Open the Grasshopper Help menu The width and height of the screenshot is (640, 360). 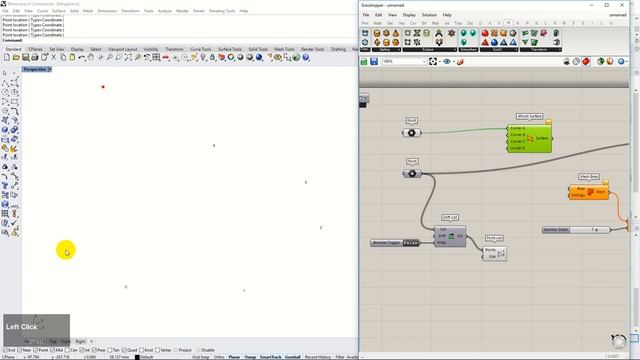tap(447, 15)
